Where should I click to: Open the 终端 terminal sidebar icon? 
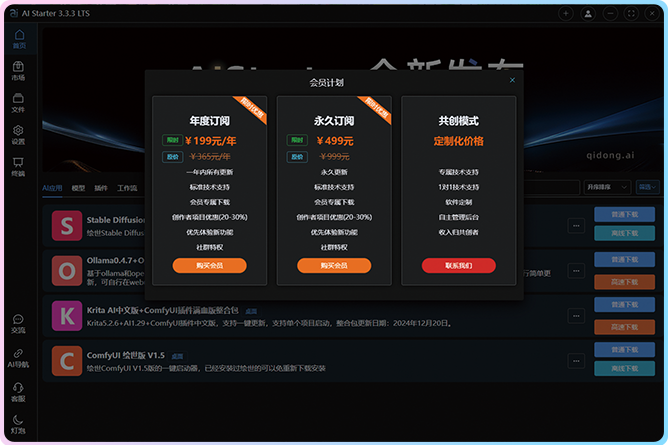pyautogui.click(x=18, y=167)
